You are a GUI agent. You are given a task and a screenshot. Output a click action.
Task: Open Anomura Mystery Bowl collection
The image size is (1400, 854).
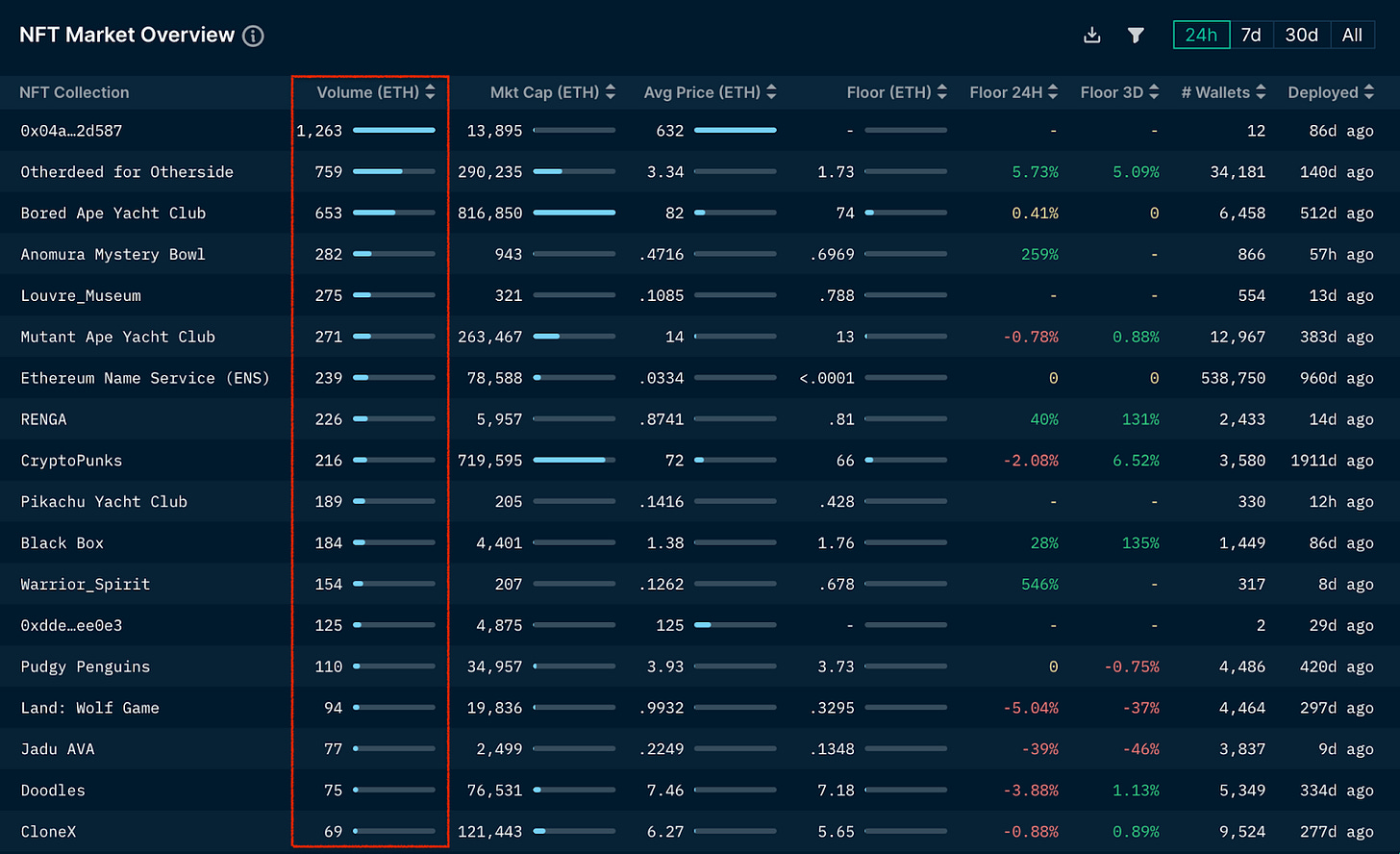pos(112,255)
